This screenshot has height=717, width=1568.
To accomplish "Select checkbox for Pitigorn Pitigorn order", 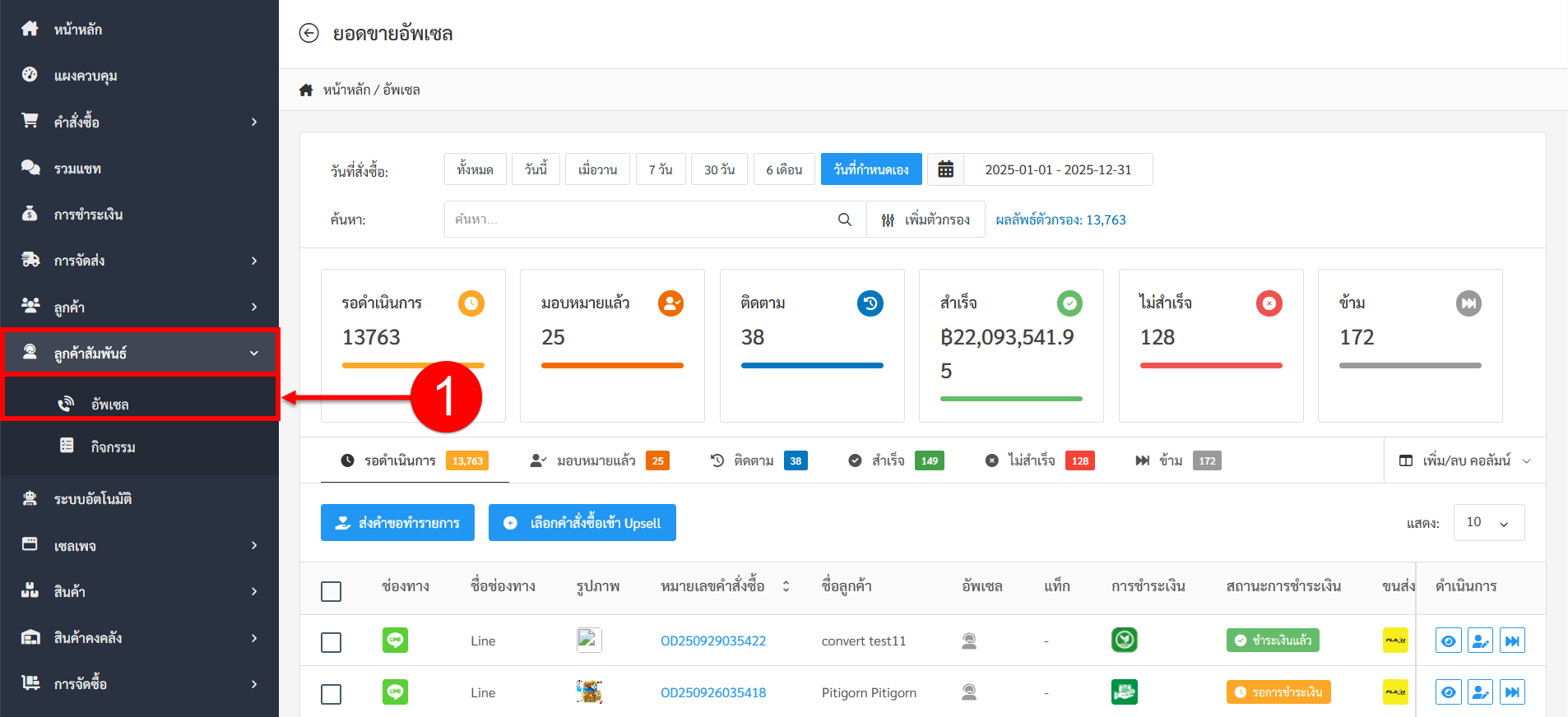I will point(331,694).
